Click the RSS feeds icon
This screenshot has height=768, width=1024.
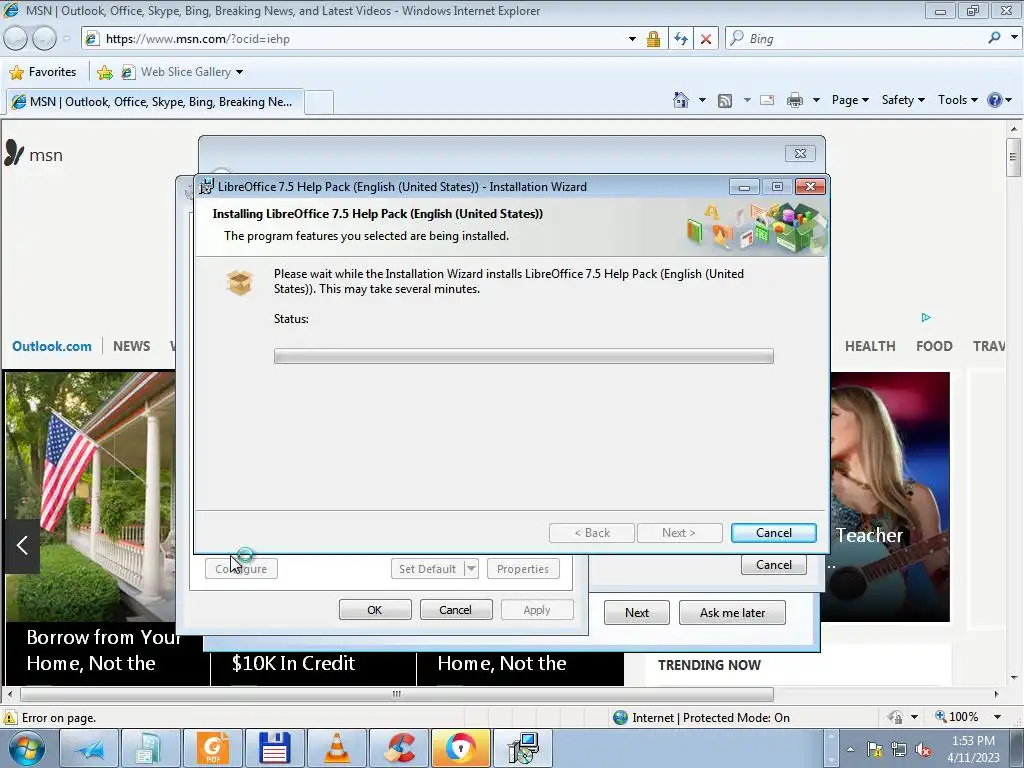click(725, 101)
